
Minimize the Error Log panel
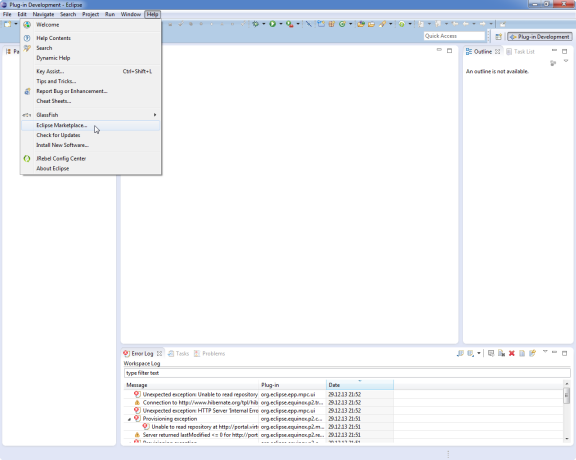coord(554,352)
